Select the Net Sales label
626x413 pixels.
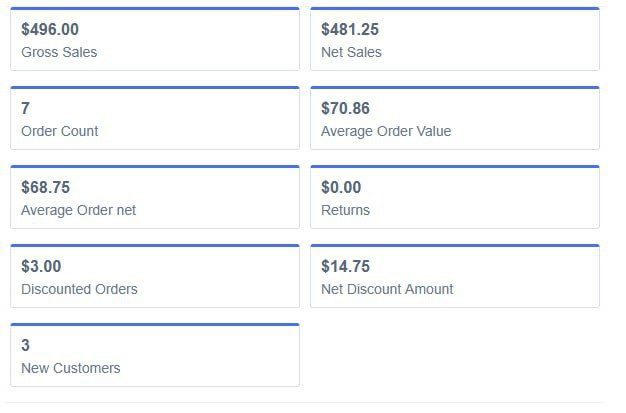(x=351, y=52)
